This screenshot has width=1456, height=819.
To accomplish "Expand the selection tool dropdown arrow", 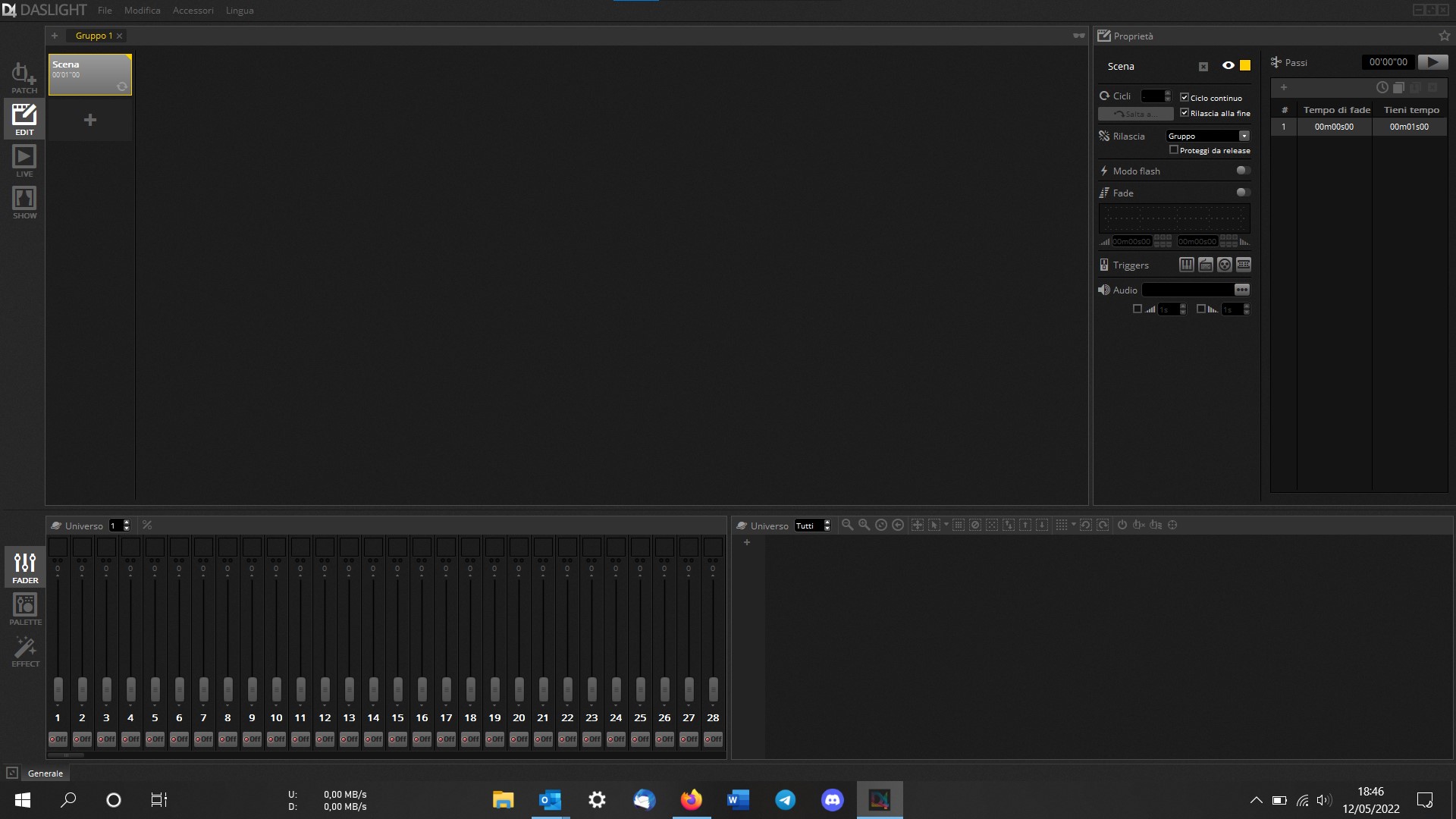I will (946, 525).
